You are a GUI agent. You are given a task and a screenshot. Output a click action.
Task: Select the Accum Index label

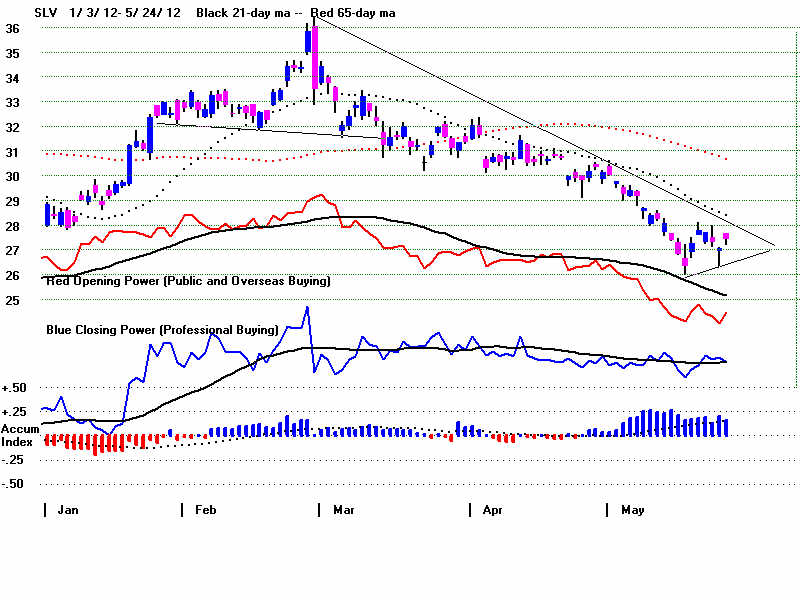(20, 434)
